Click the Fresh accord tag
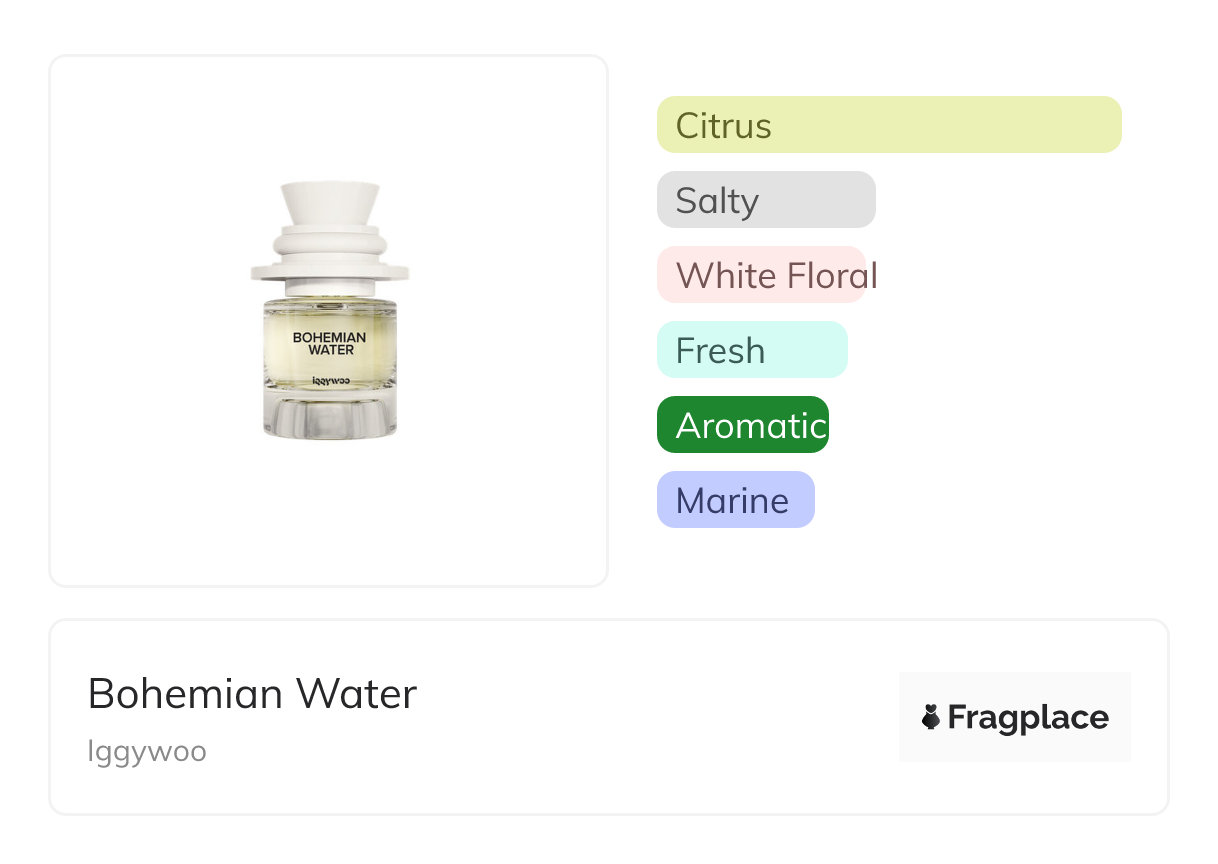 752,350
